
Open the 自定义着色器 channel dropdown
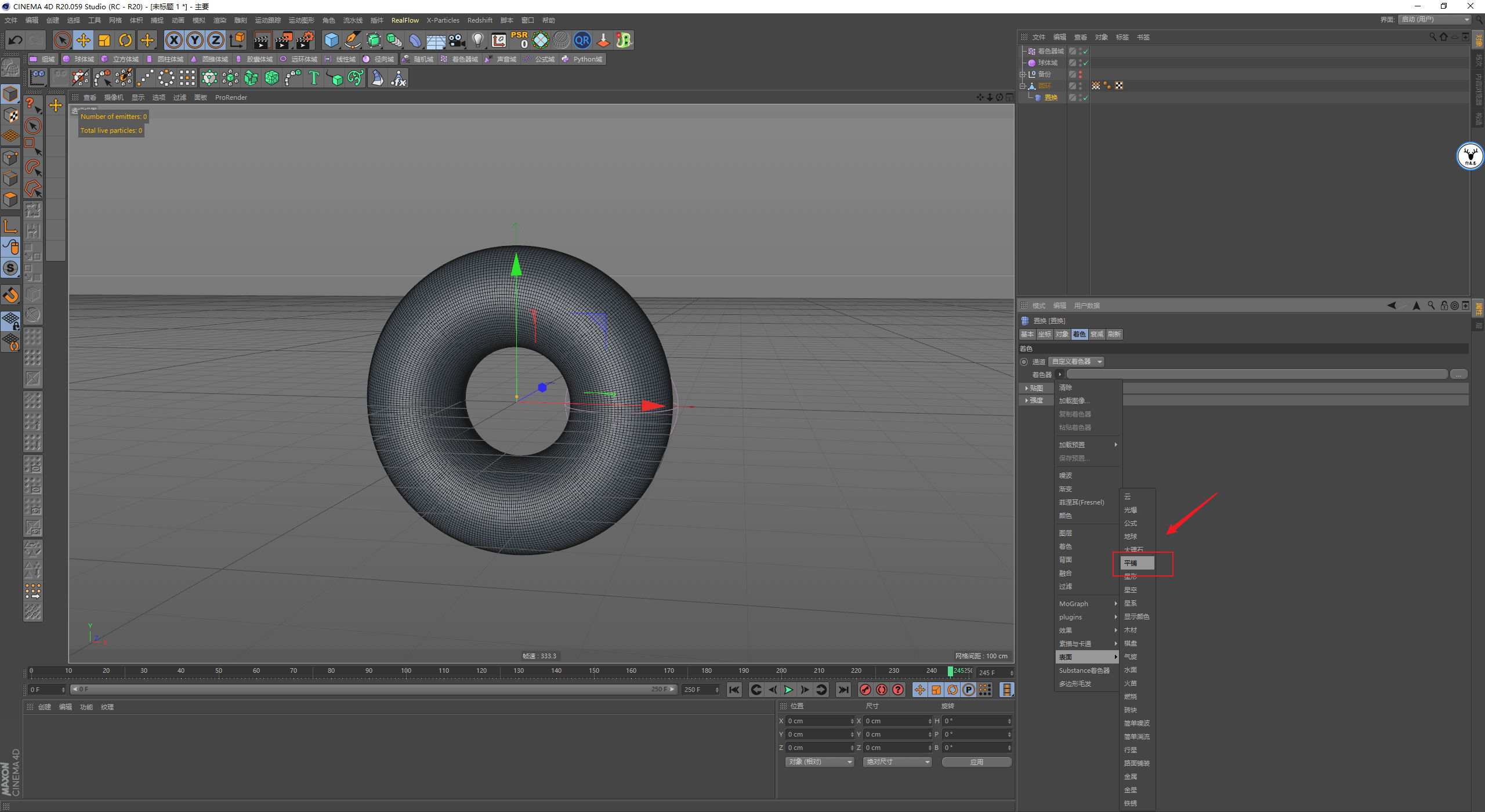pos(1075,362)
